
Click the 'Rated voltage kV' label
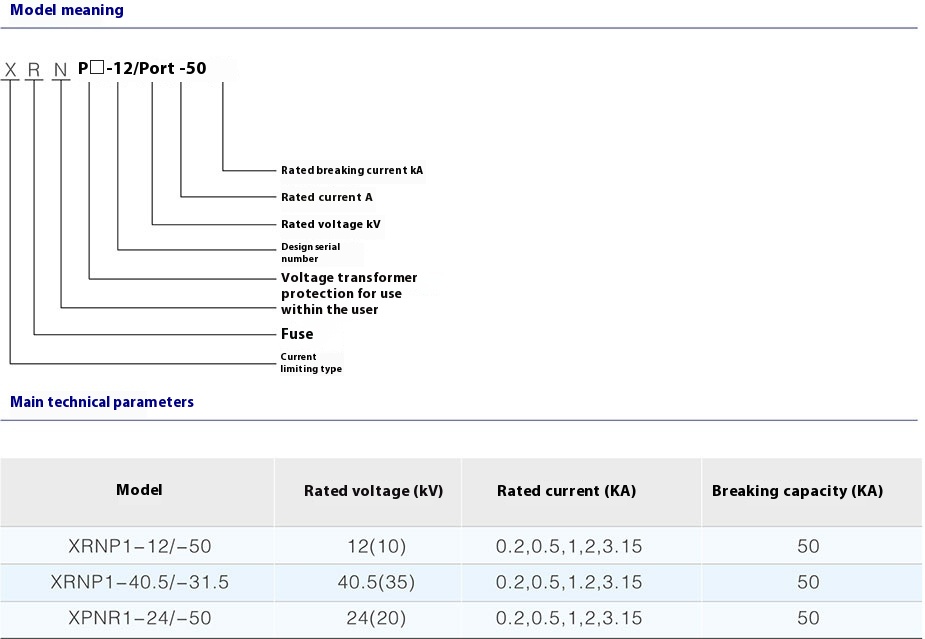330,224
